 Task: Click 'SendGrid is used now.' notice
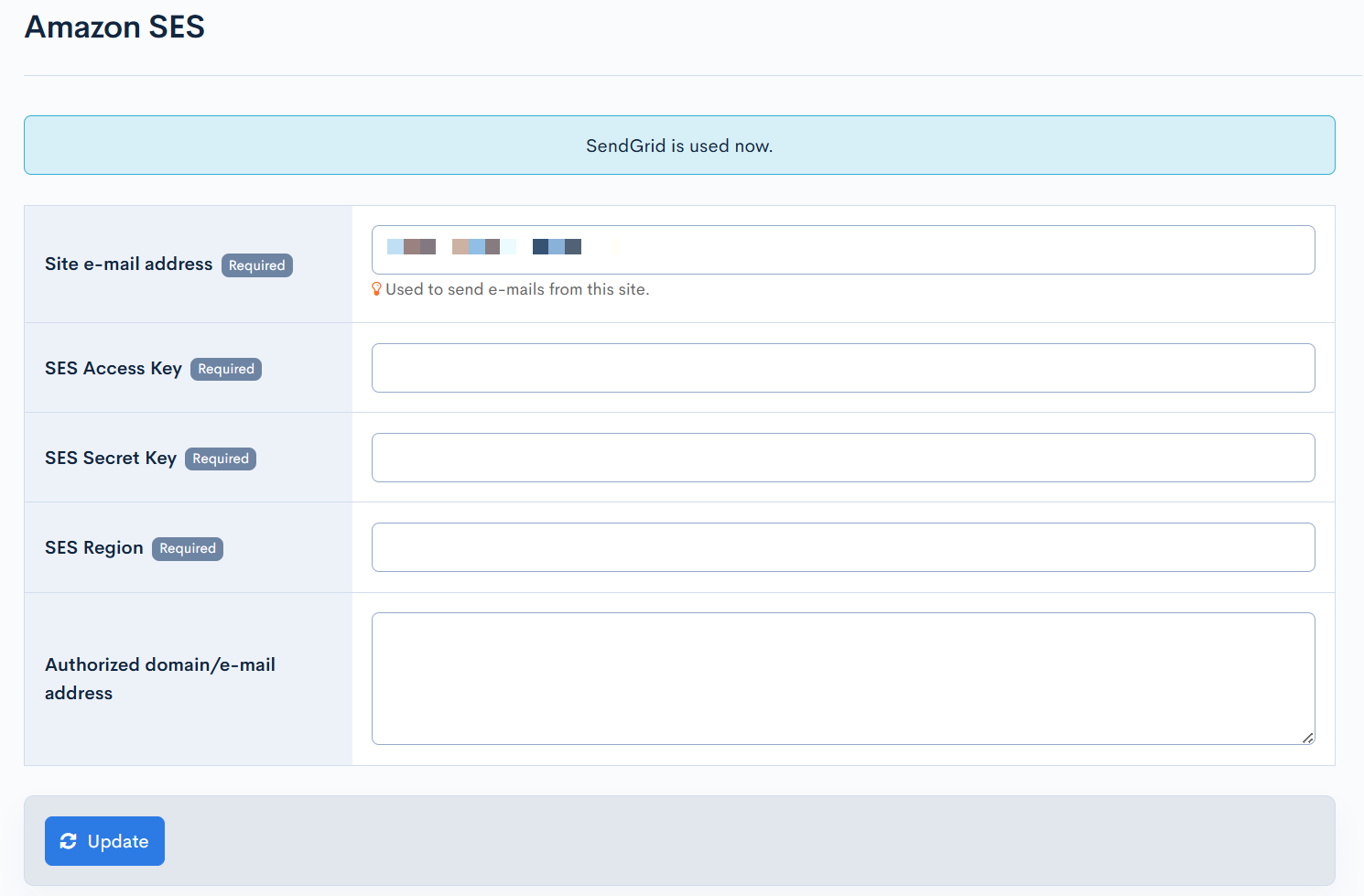pyautogui.click(x=679, y=146)
